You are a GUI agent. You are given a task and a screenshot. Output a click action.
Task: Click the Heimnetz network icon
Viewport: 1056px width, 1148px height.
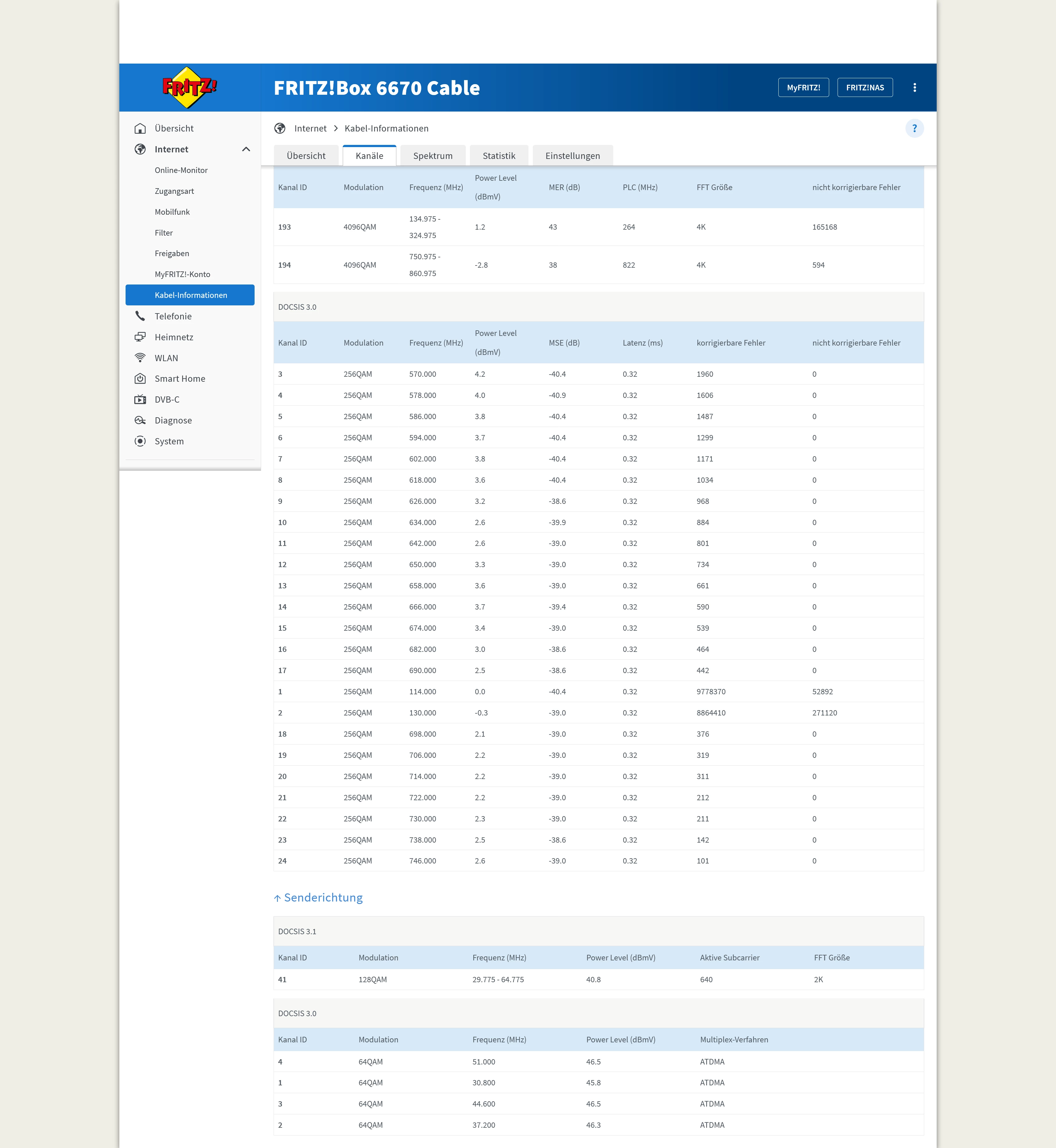[140, 337]
